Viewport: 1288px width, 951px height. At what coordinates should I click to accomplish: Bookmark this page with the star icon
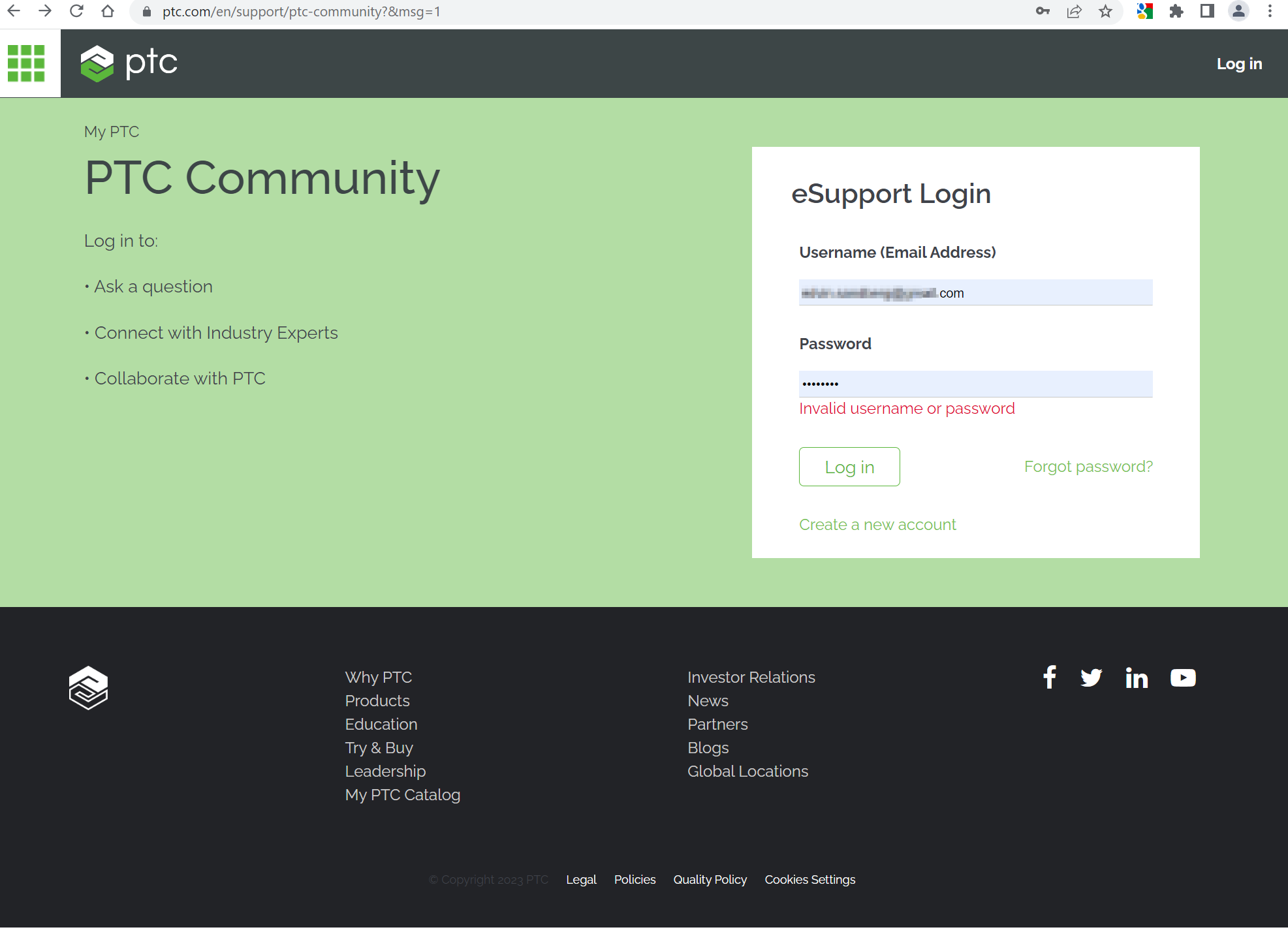pyautogui.click(x=1105, y=11)
